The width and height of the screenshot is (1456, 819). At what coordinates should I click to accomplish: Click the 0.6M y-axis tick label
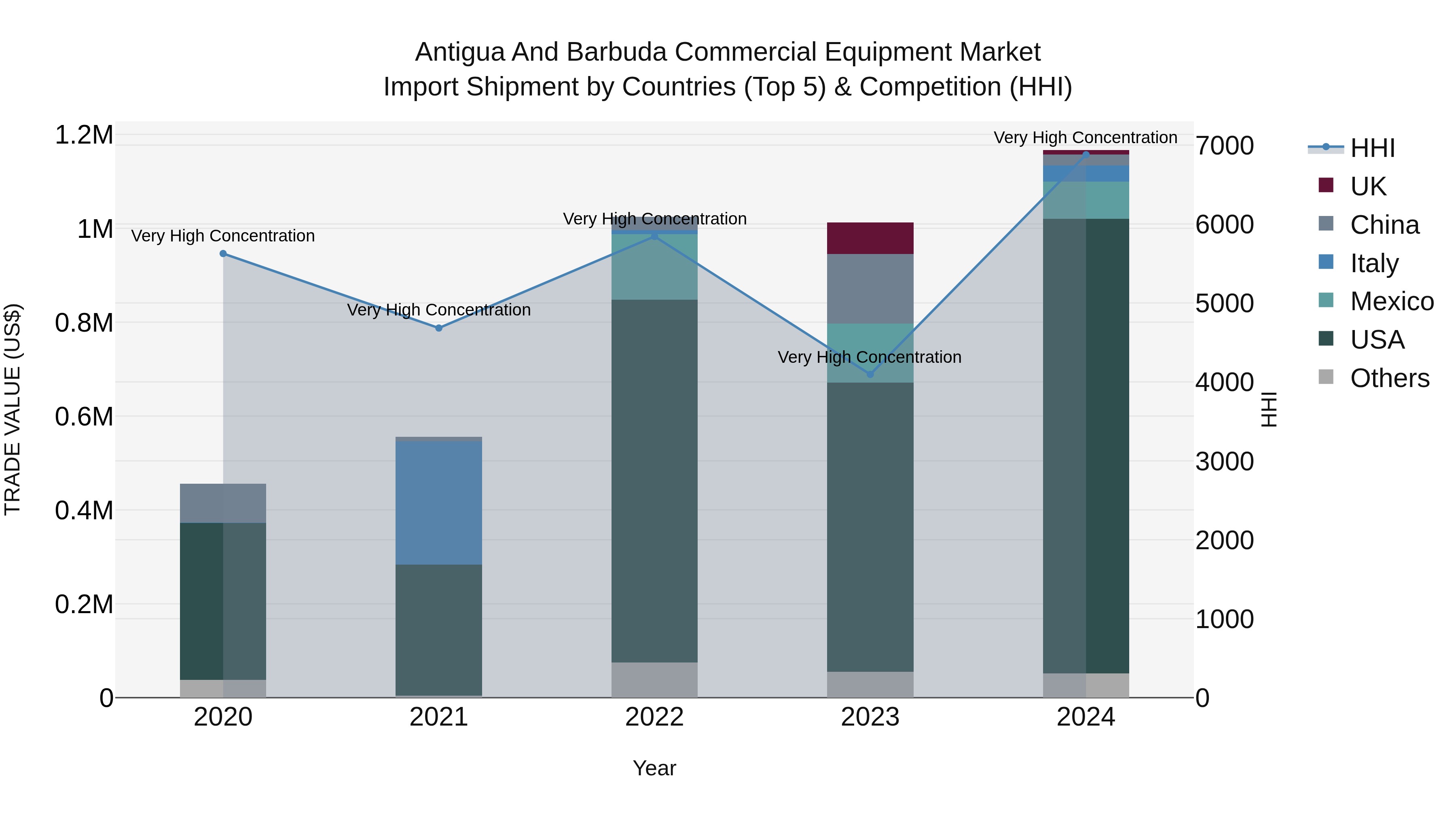pos(84,417)
